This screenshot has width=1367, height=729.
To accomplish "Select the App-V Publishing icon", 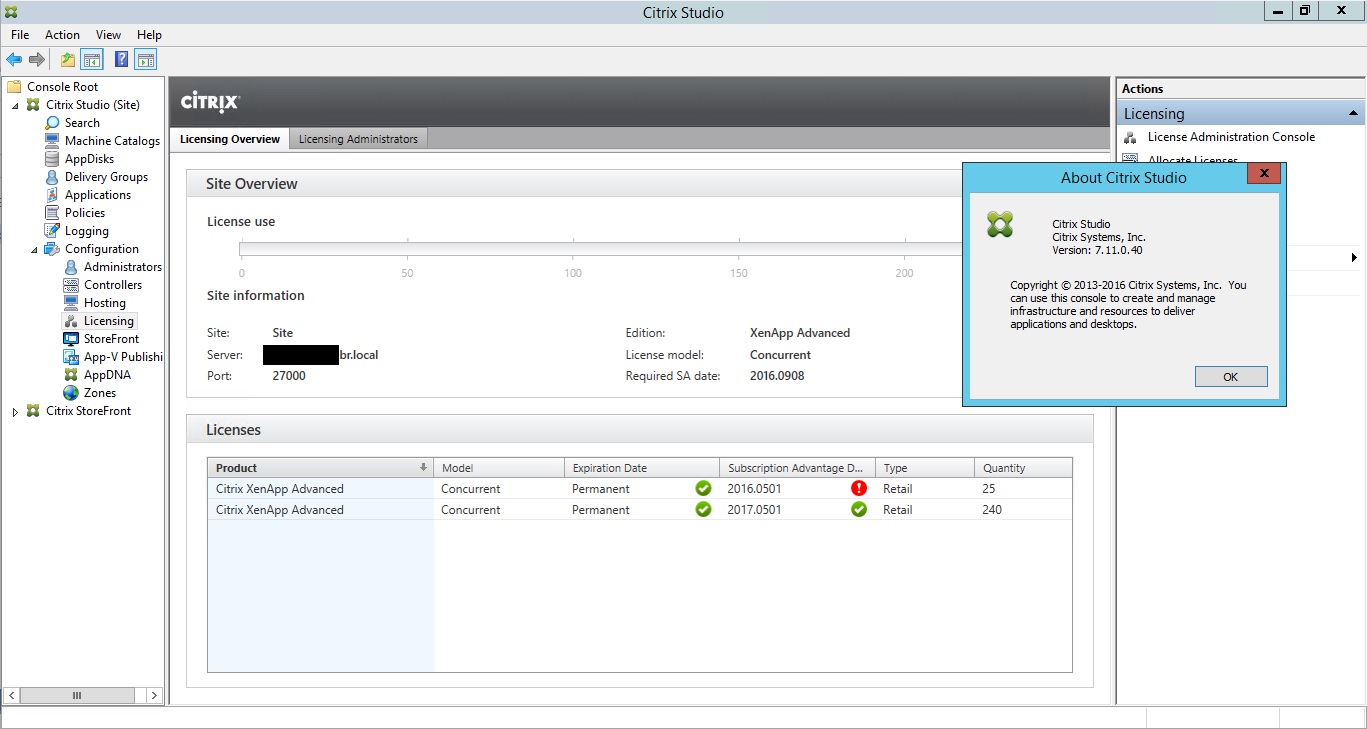I will coord(71,357).
